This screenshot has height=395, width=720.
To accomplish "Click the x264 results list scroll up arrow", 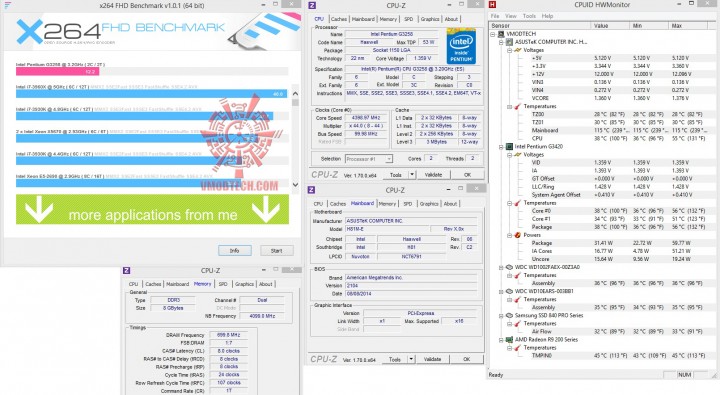I will pyautogui.click(x=295, y=94).
